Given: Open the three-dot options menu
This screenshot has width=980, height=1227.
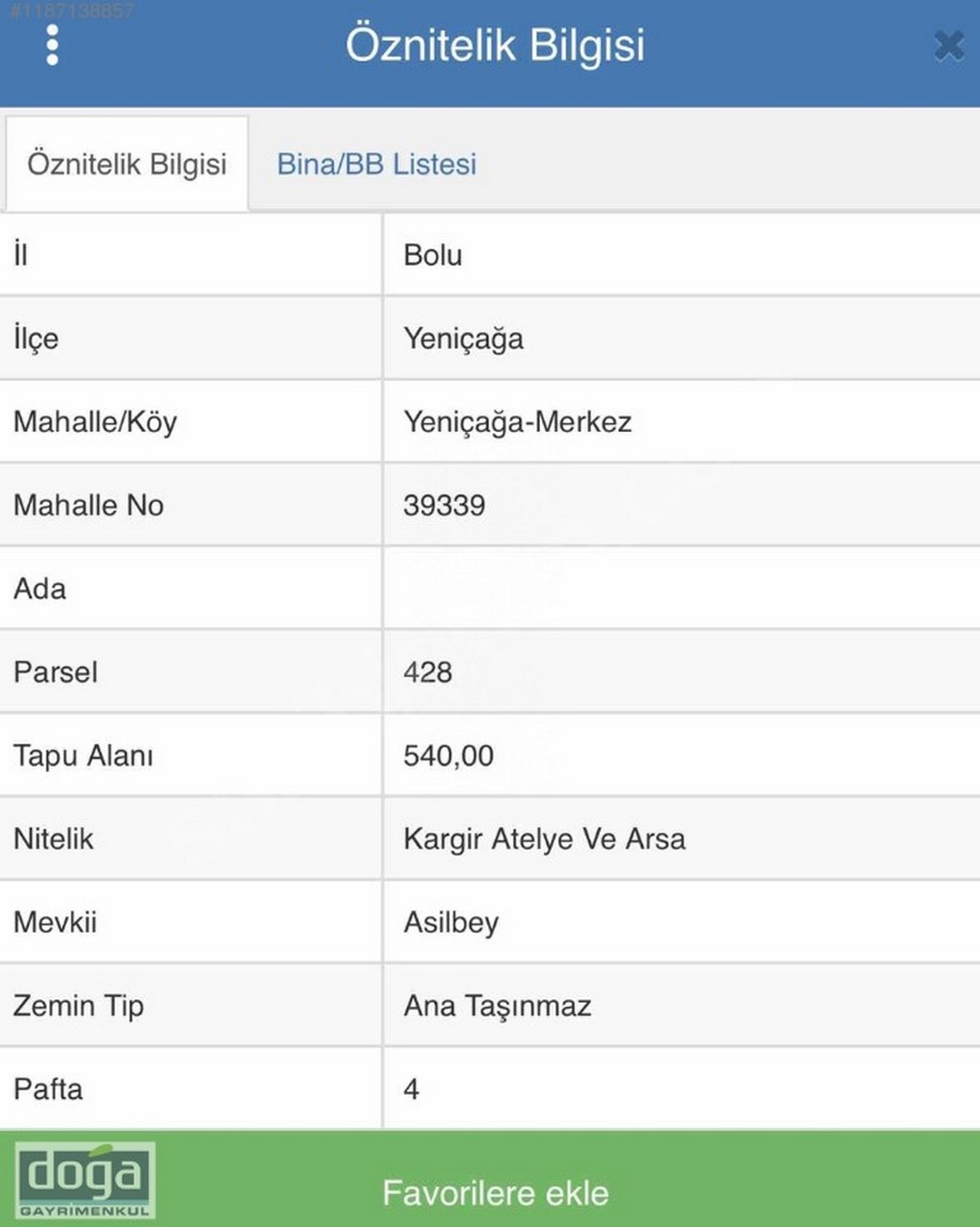Looking at the screenshot, I should tap(52, 44).
